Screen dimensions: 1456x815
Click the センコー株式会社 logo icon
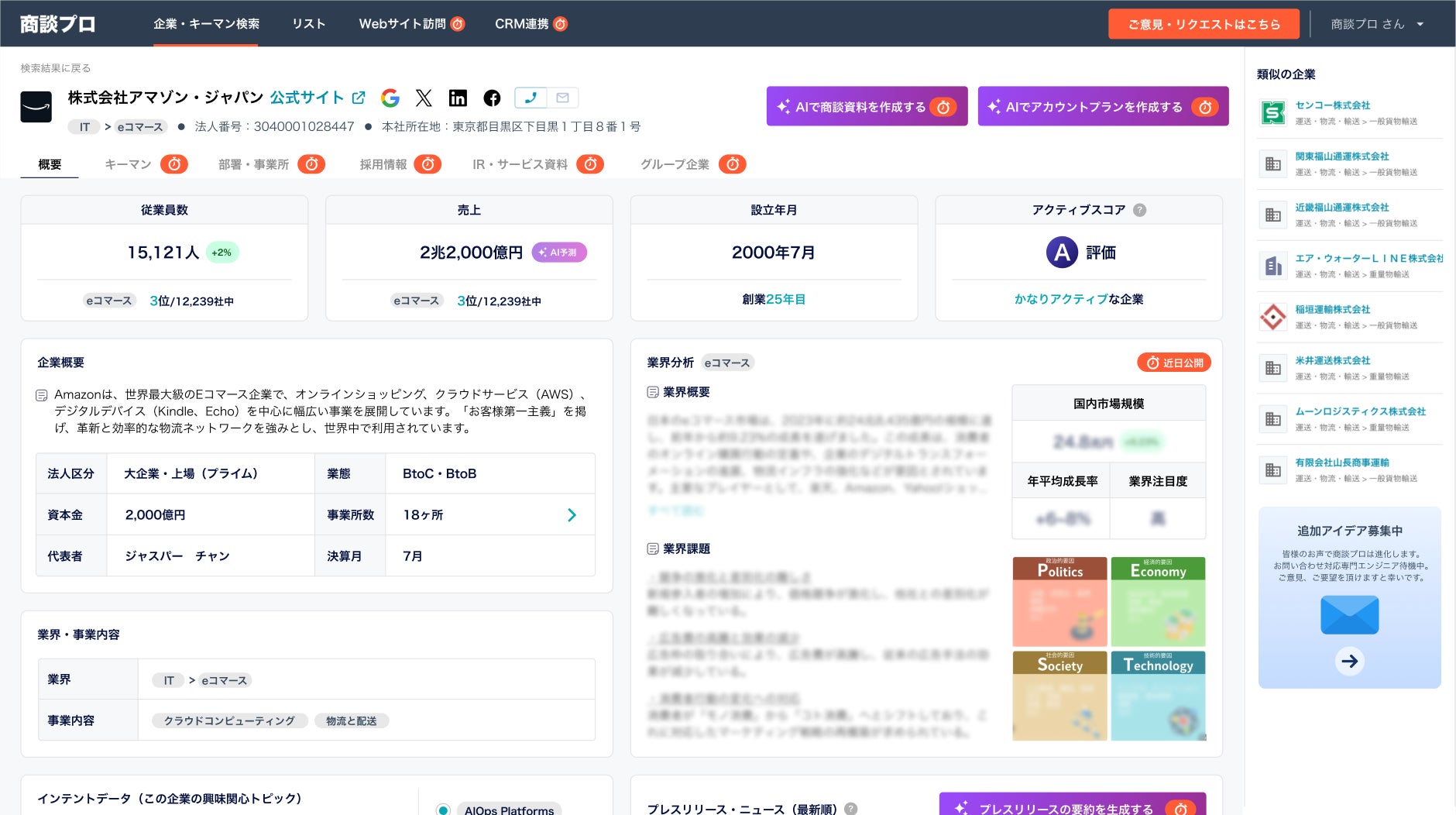1273,113
